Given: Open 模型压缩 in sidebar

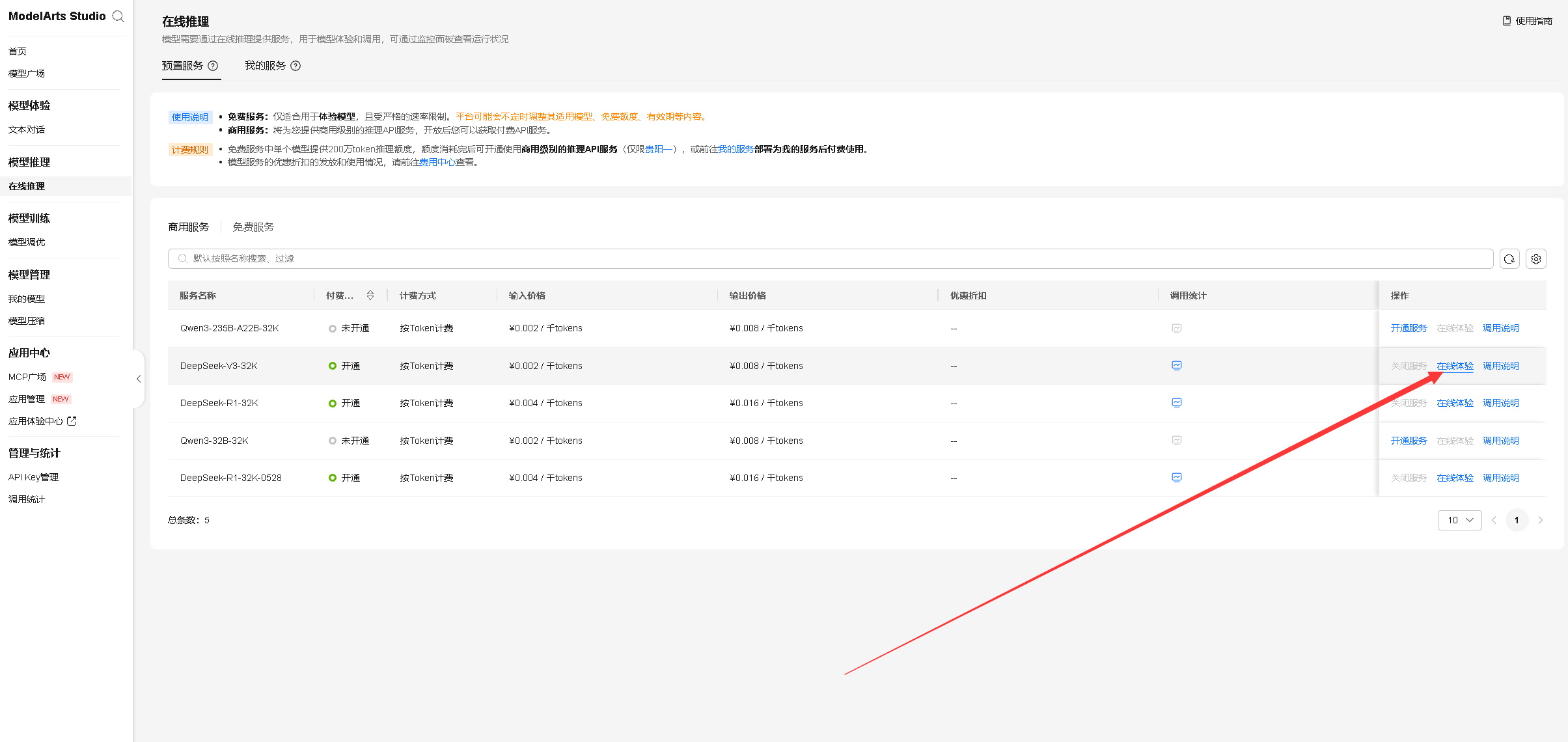Looking at the screenshot, I should (x=27, y=321).
